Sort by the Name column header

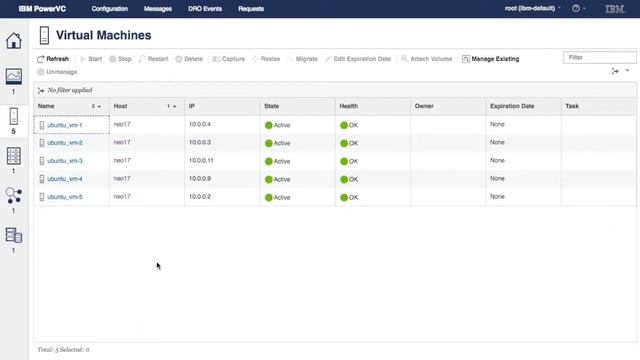(71, 106)
